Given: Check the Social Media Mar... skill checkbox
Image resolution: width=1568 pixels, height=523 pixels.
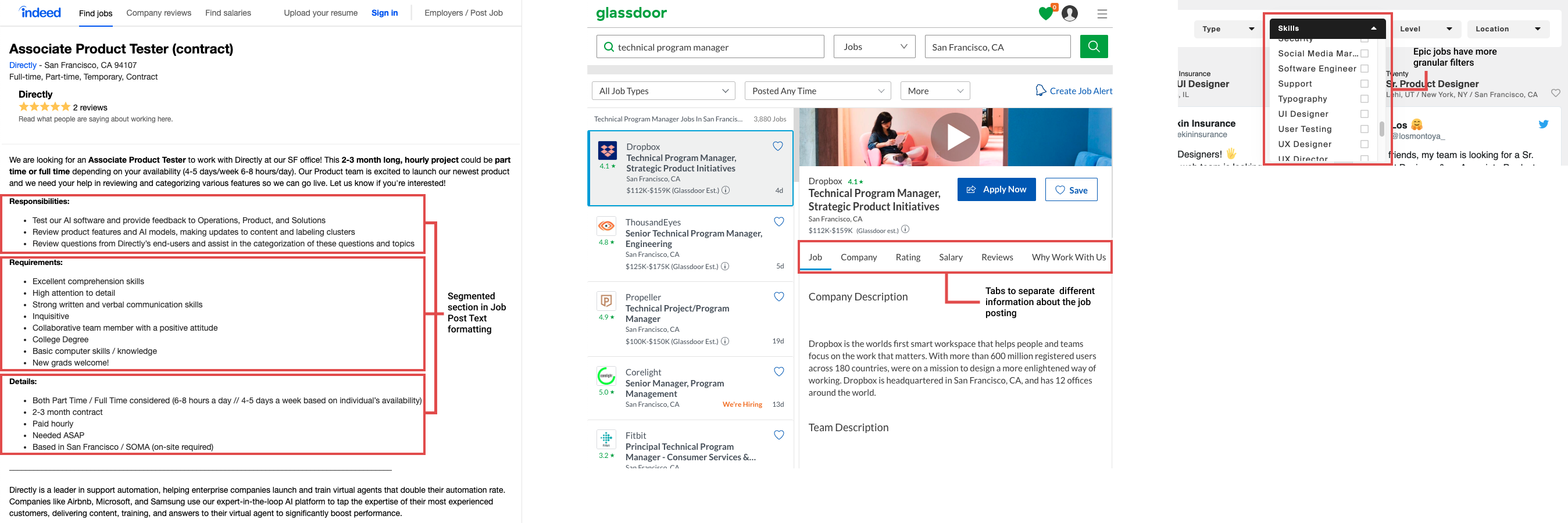Looking at the screenshot, I should (x=1364, y=53).
